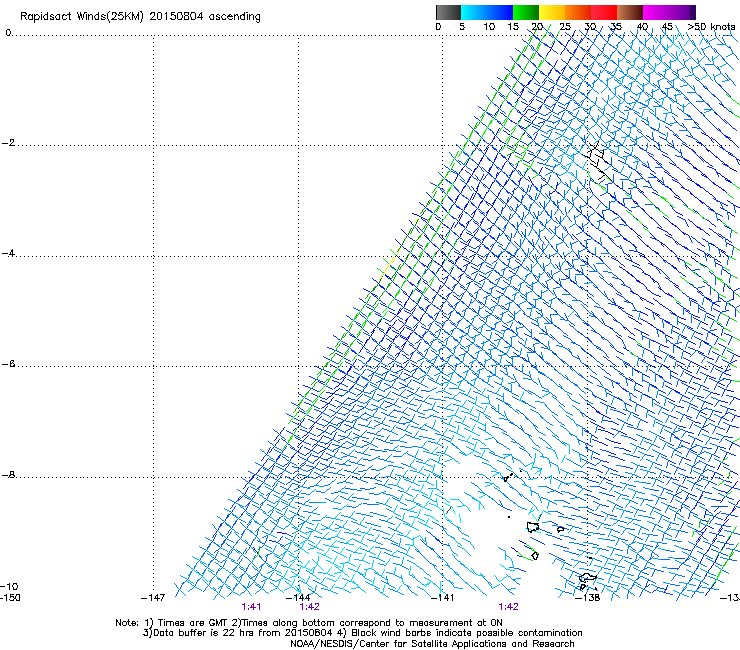Image resolution: width=740 pixels, height=650 pixels.
Task: Choose the yellow 20–25 knots legend swatch
Action: point(552,12)
